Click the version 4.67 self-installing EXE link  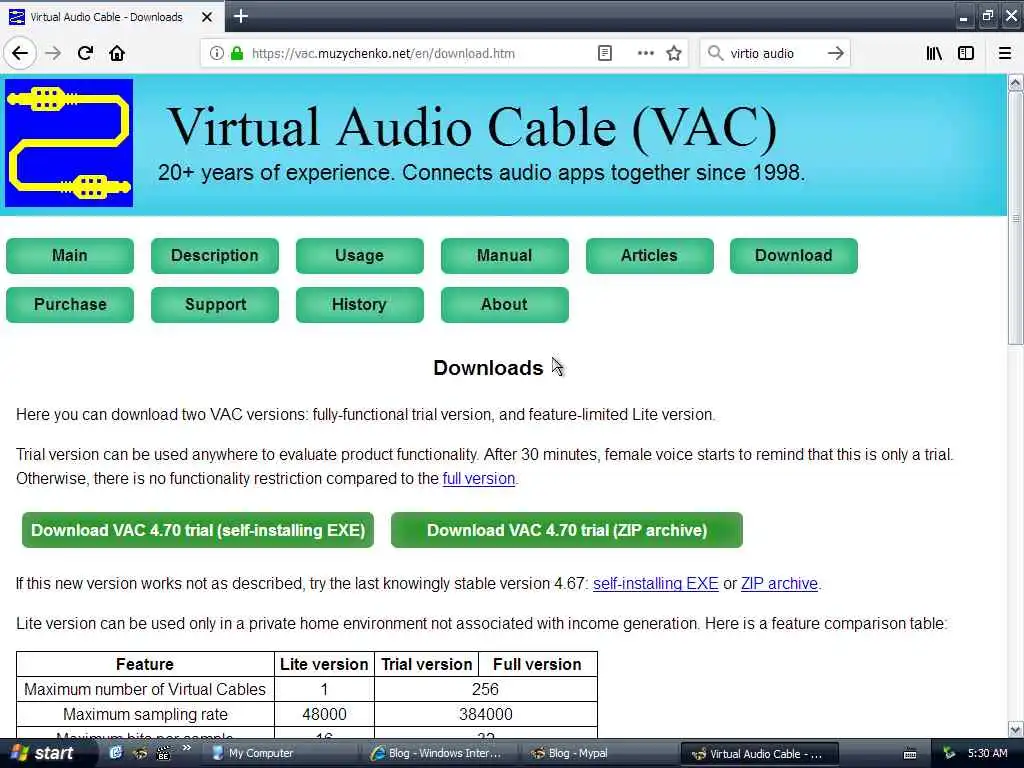pyautogui.click(x=656, y=583)
